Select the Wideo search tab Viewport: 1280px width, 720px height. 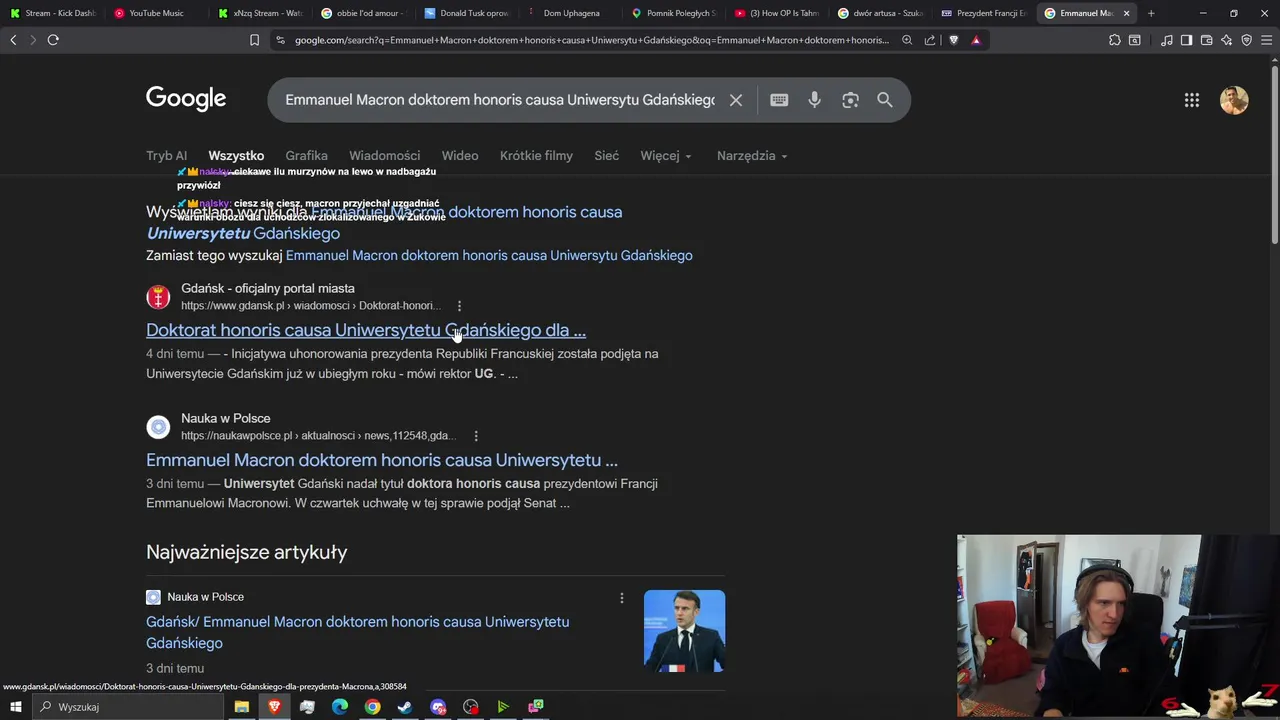coord(460,156)
